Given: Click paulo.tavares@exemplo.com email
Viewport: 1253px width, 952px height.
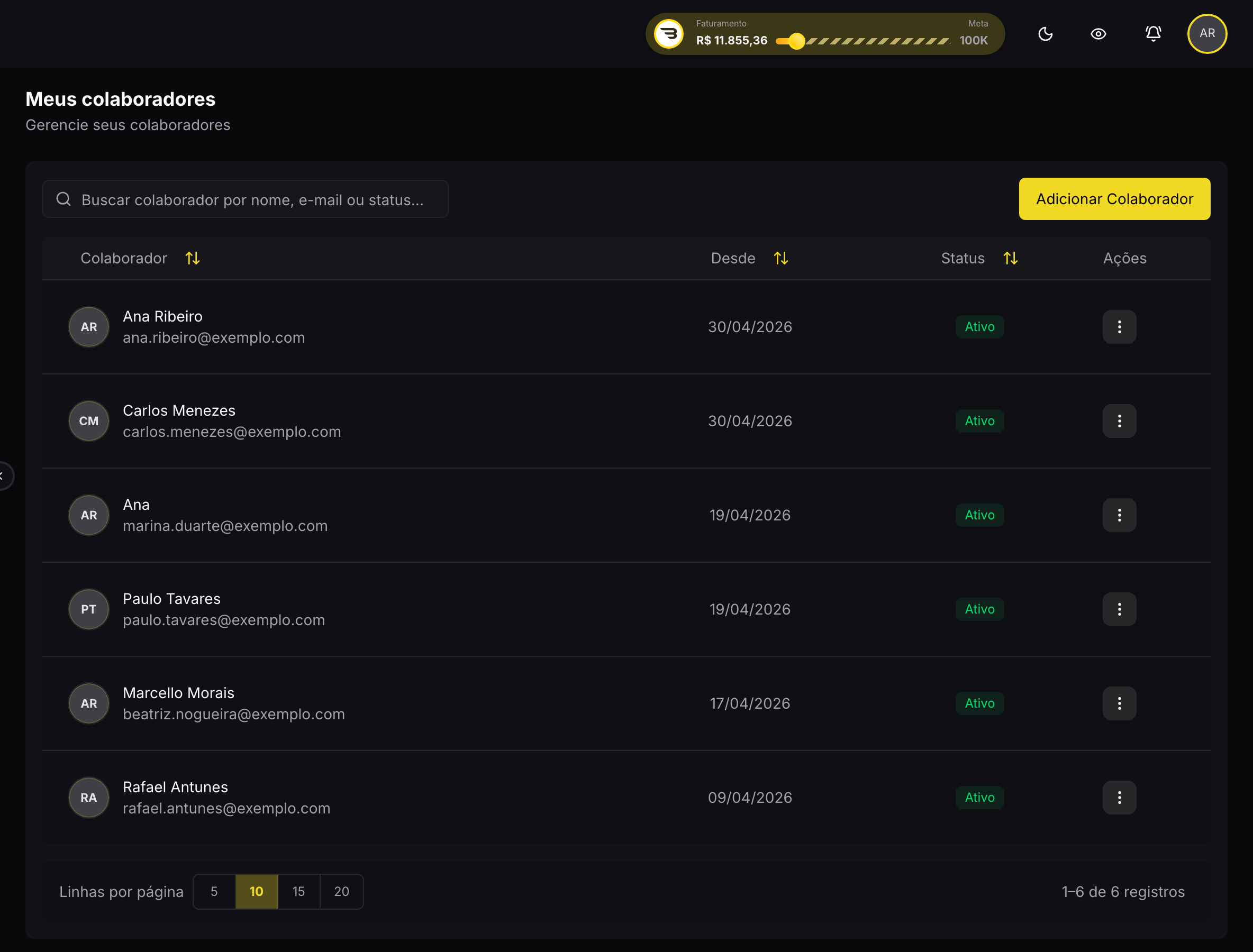Looking at the screenshot, I should click(x=224, y=620).
